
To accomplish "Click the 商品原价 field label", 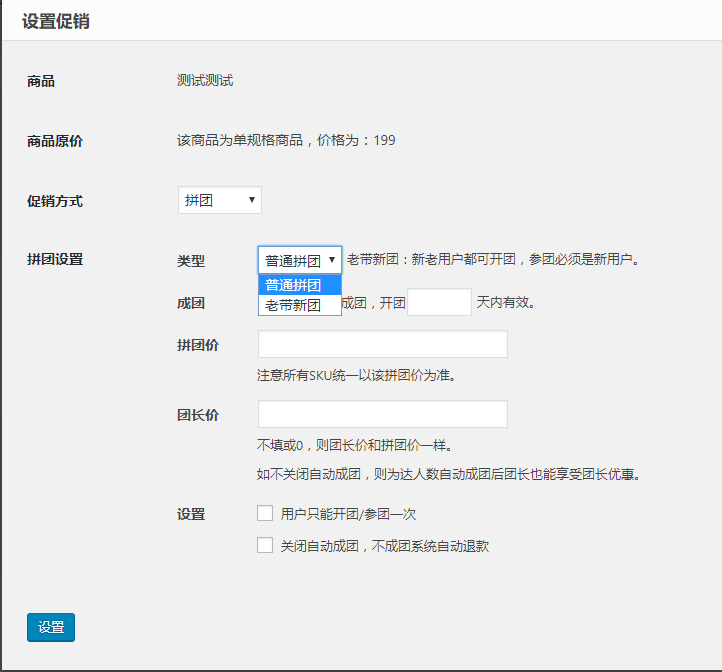I will pyautogui.click(x=55, y=141).
